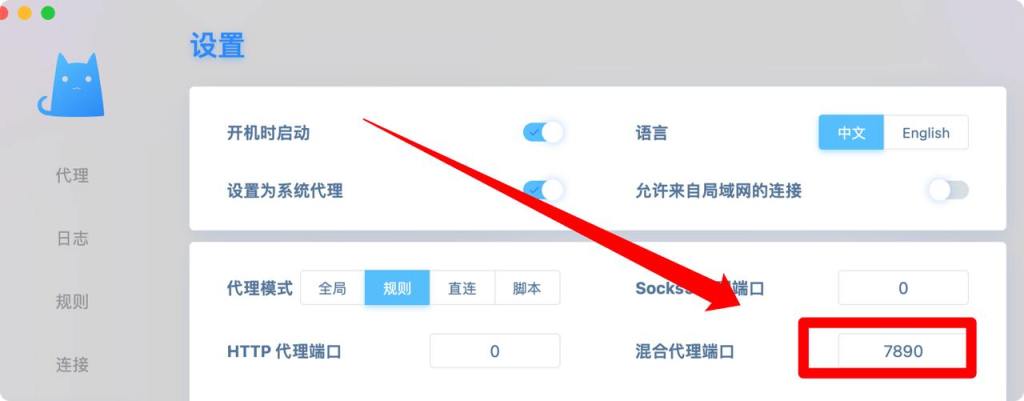The image size is (1024, 401).
Task: Open the 连接 sidebar section
Action: [72, 364]
